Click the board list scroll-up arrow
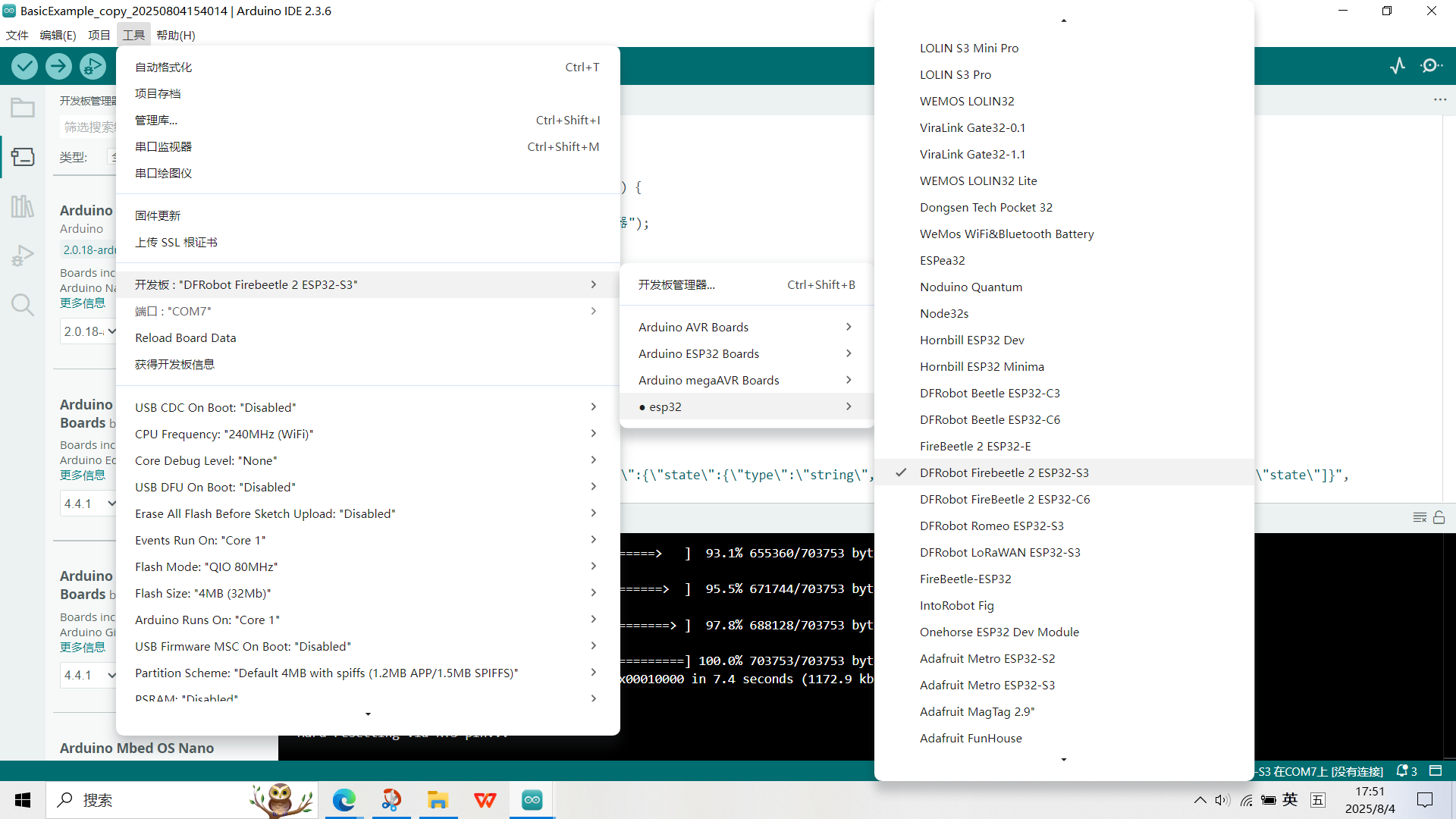The height and width of the screenshot is (819, 1456). click(1064, 20)
